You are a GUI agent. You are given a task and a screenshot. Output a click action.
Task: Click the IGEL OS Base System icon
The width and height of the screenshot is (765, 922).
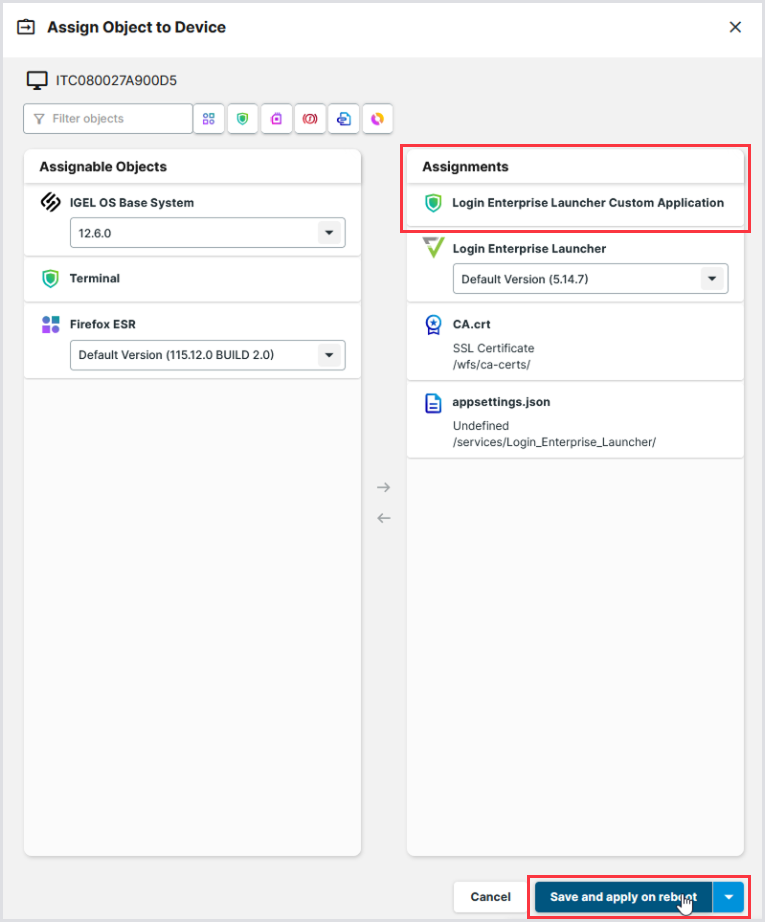click(50, 202)
